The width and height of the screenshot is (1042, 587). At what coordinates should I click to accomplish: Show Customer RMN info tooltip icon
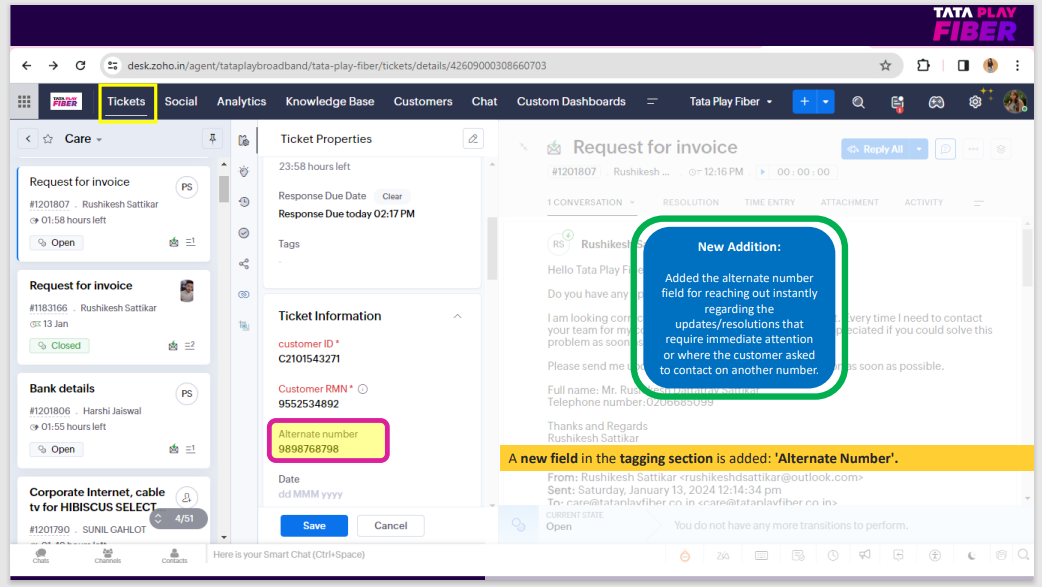pyautogui.click(x=363, y=389)
